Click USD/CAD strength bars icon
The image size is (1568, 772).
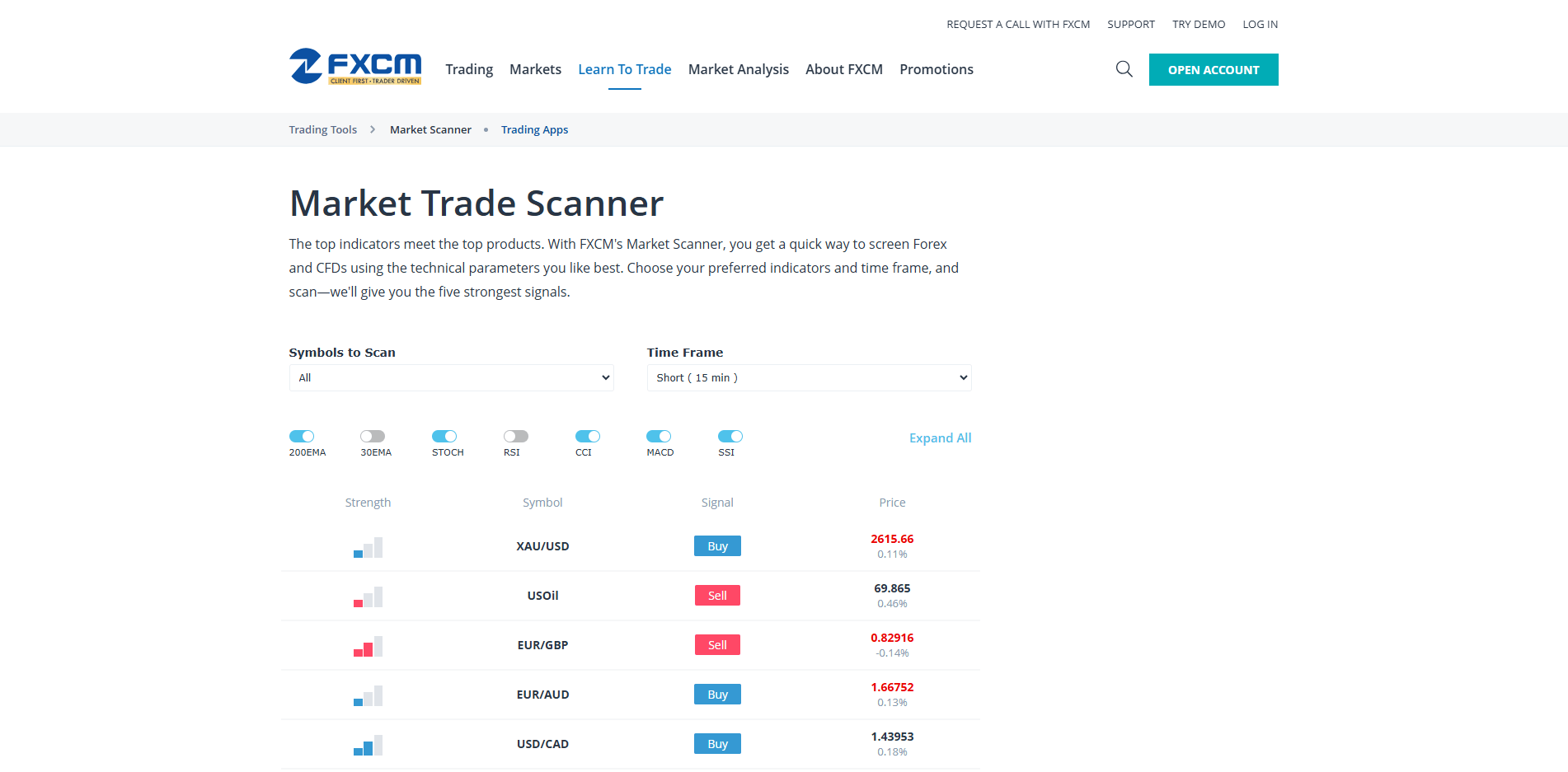[368, 745]
